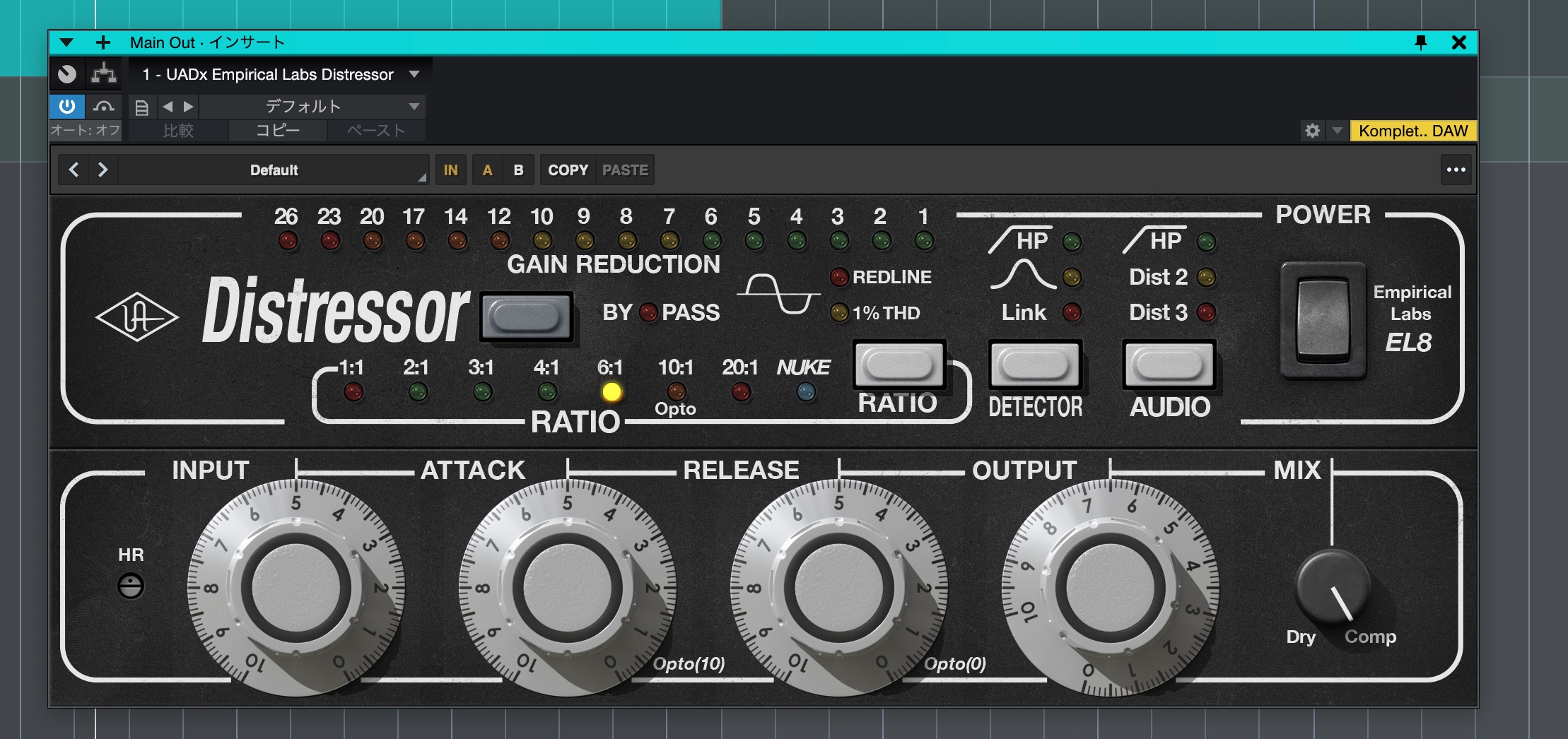Select the 3:1 ratio LED
Screen dimensions: 1568x739
click(x=483, y=391)
